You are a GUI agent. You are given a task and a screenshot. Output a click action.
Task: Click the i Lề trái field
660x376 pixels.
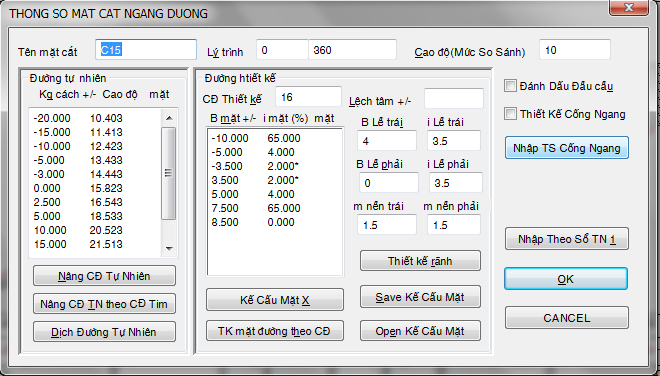click(x=454, y=141)
